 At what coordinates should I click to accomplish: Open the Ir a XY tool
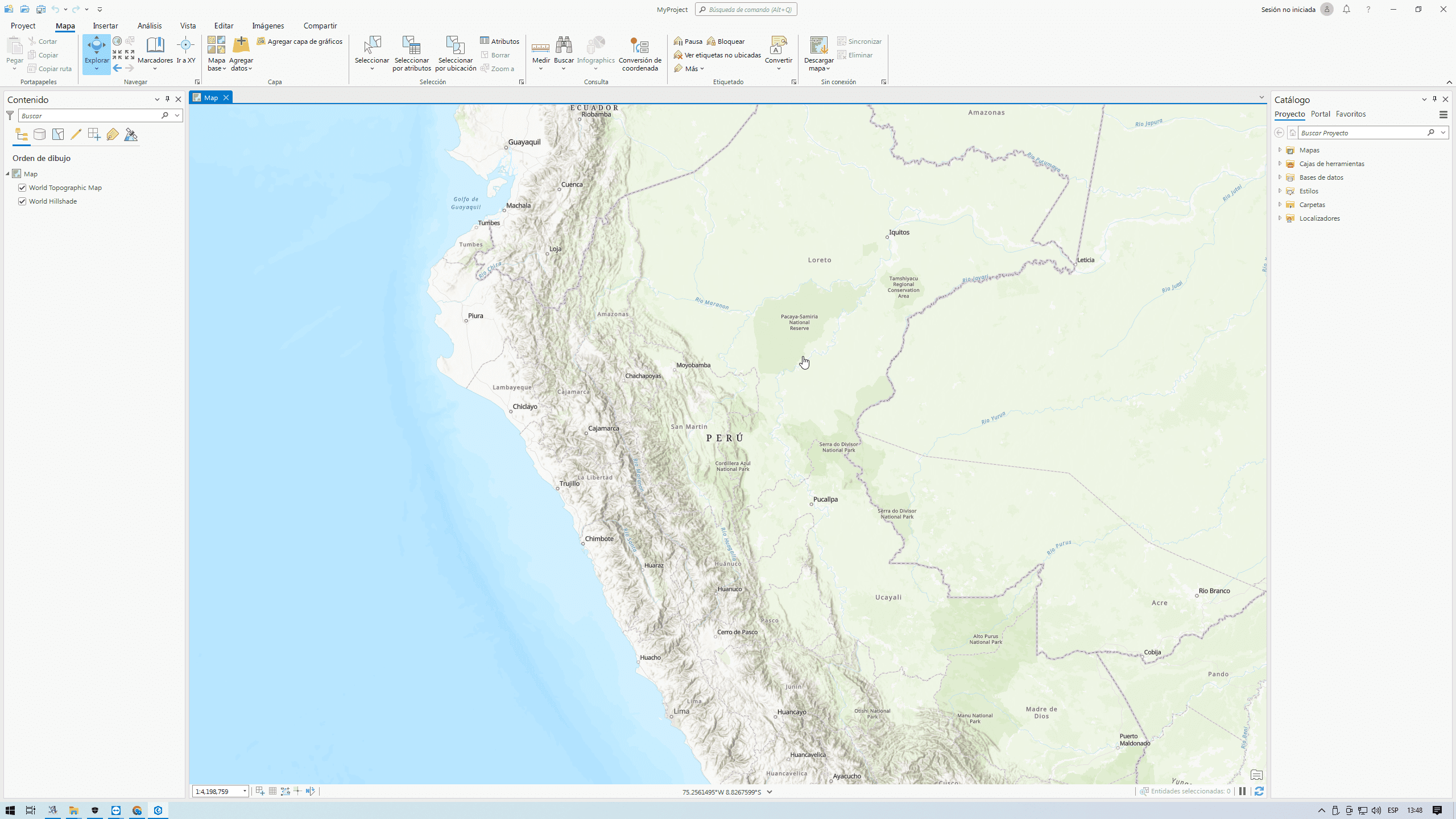[x=185, y=47]
